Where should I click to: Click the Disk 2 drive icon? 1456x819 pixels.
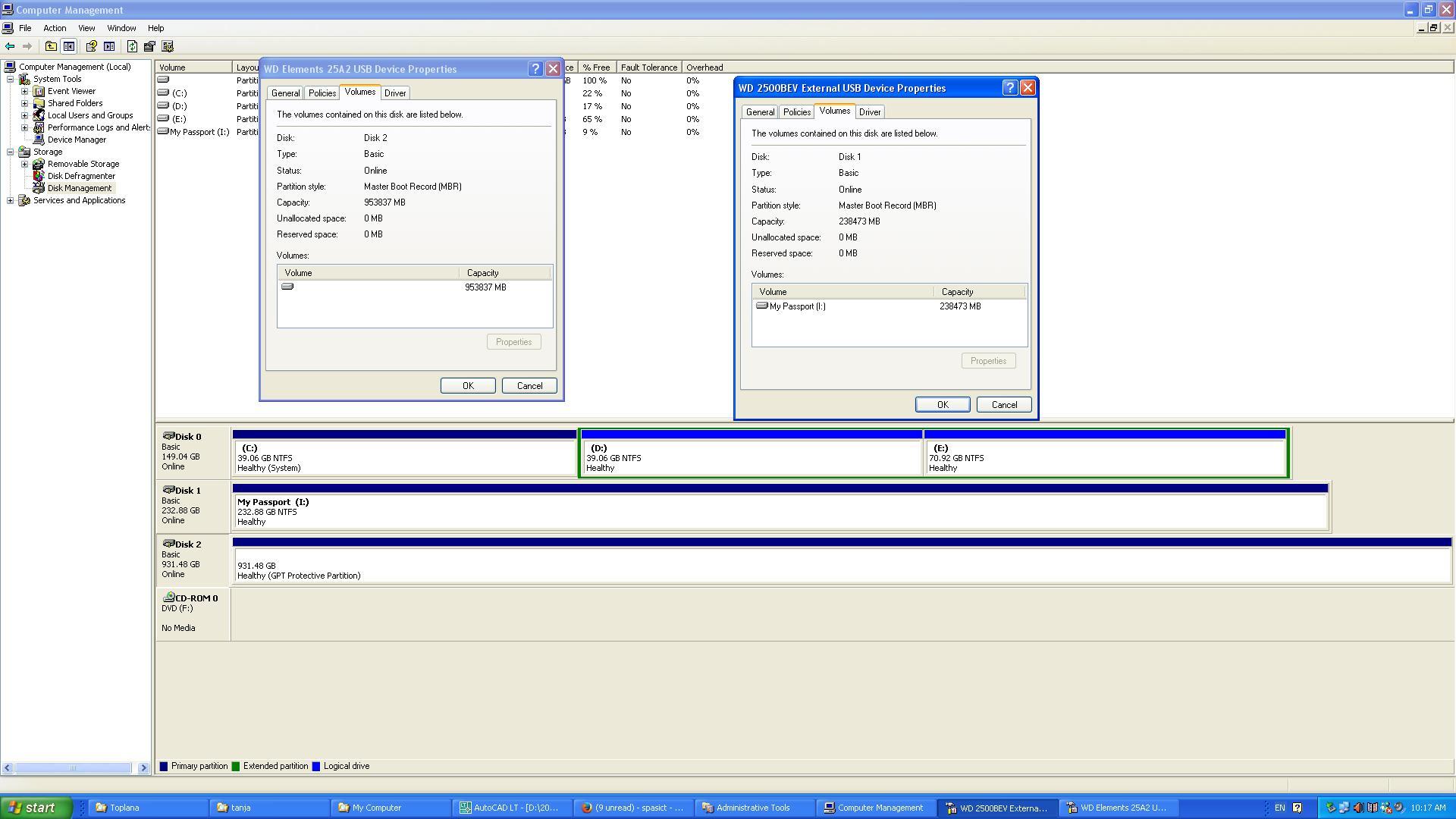(168, 544)
